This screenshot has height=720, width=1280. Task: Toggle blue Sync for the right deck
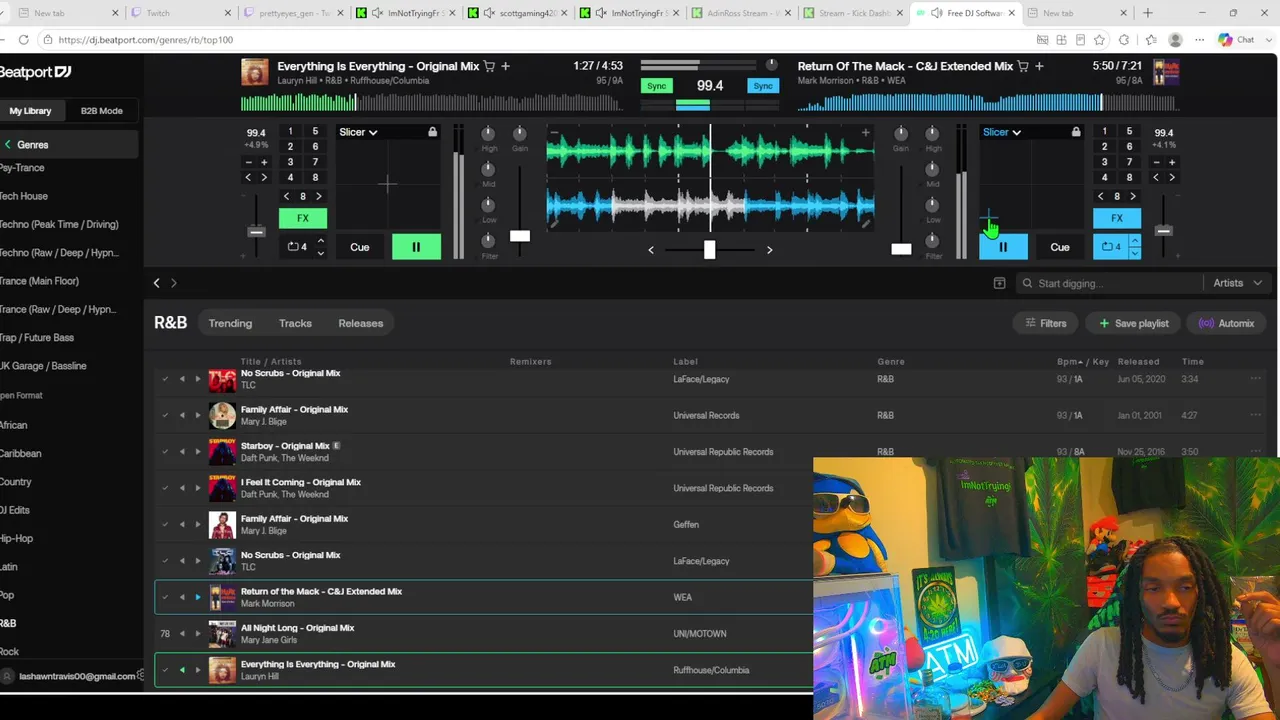coord(763,86)
